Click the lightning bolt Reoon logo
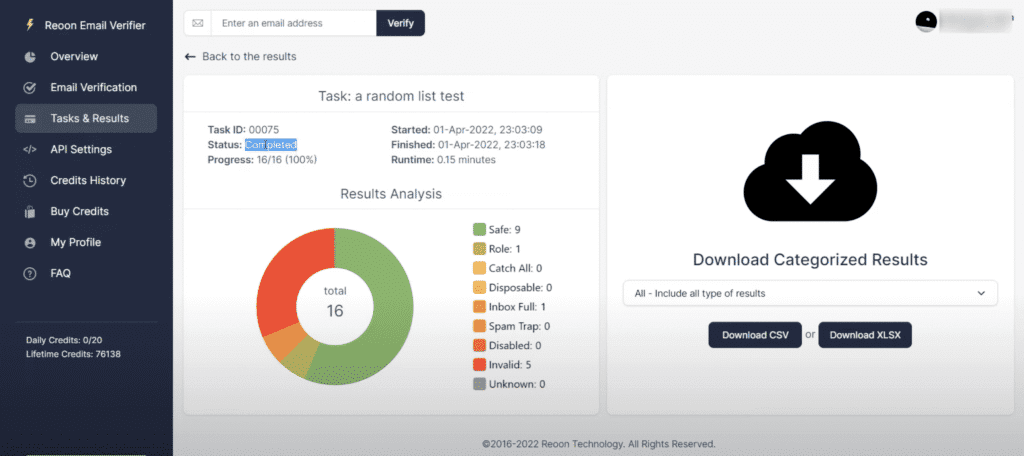The image size is (1024, 456). tap(30, 23)
